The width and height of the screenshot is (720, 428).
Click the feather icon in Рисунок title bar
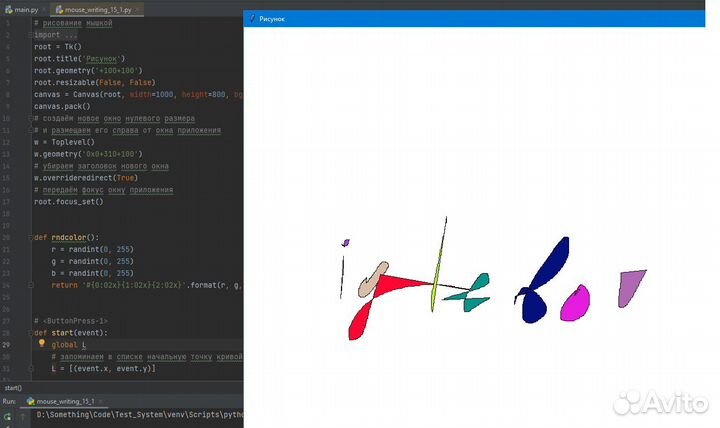(x=252, y=18)
